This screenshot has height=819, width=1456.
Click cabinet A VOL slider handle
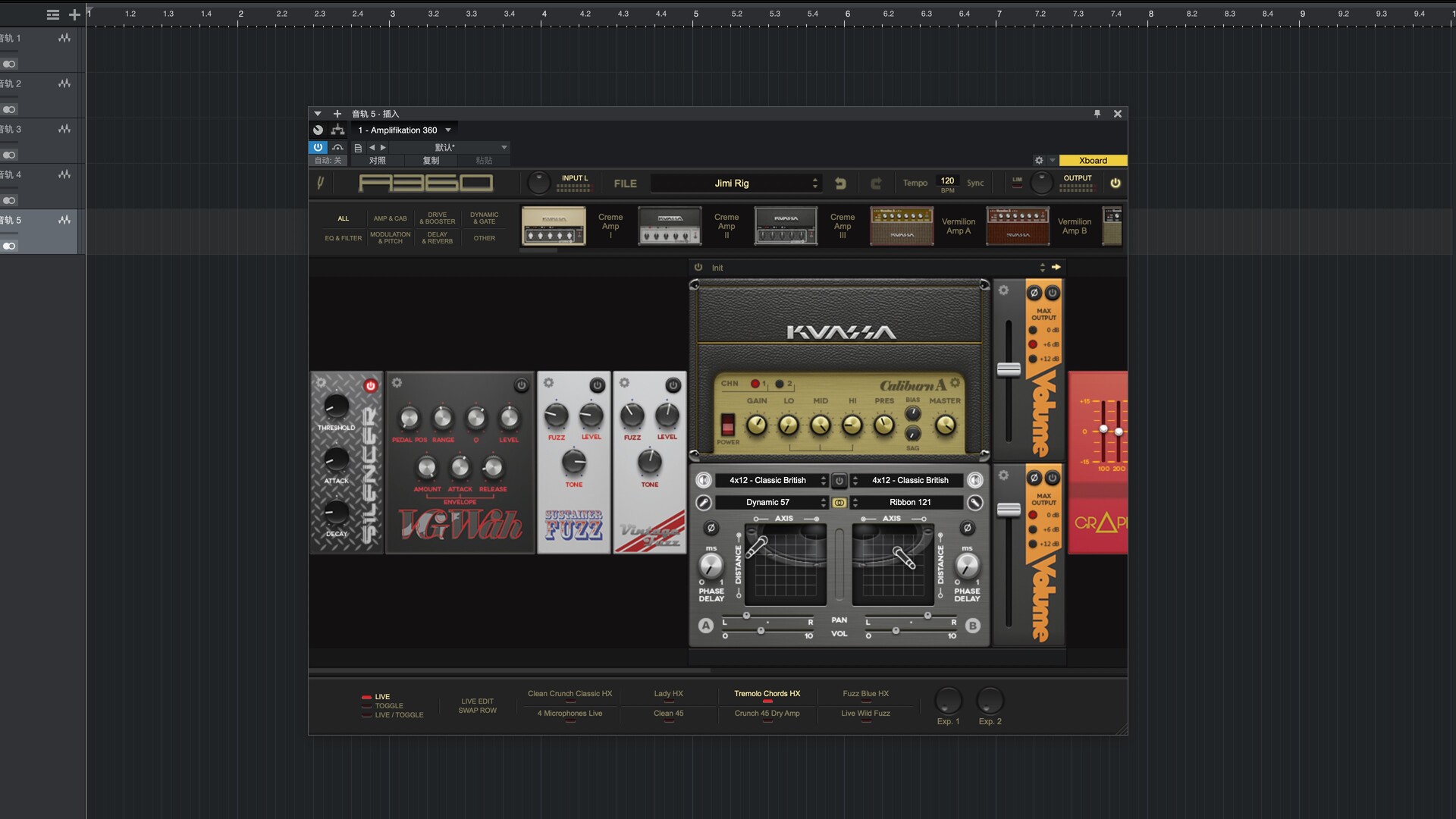point(761,630)
